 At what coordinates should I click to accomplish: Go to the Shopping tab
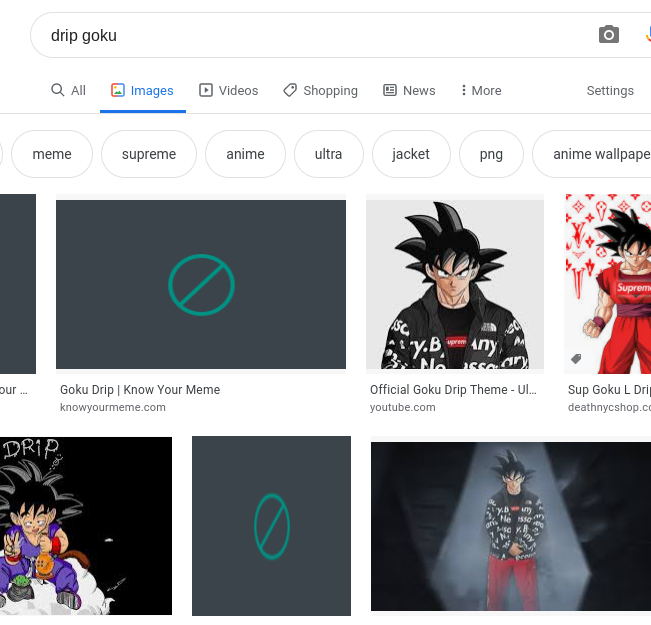tap(320, 90)
